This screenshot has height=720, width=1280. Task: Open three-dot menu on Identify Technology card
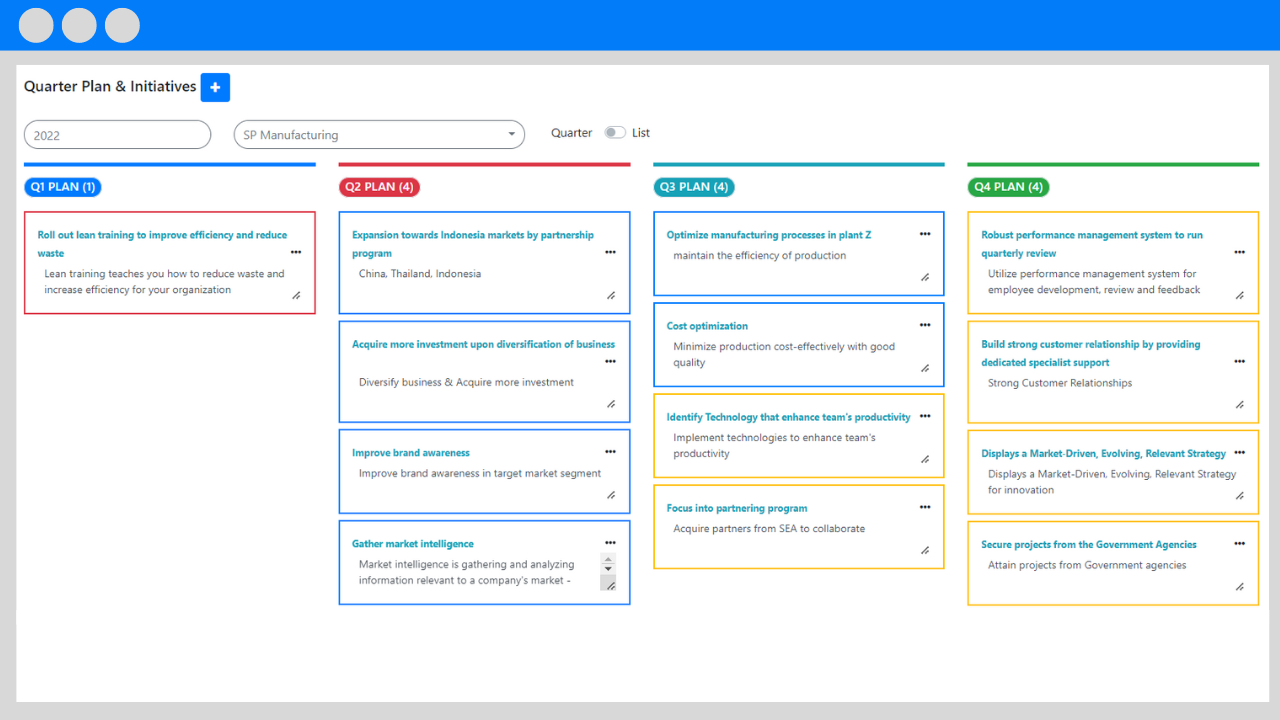pos(925,416)
